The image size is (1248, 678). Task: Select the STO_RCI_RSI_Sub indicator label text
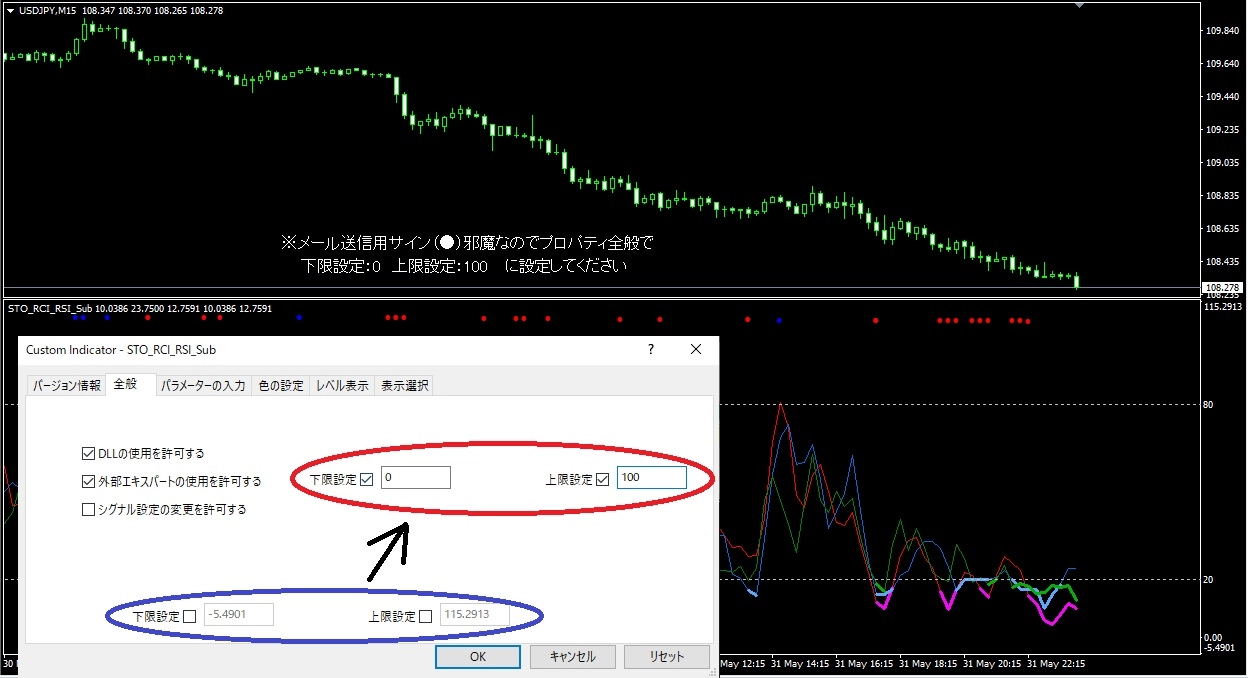pos(48,309)
